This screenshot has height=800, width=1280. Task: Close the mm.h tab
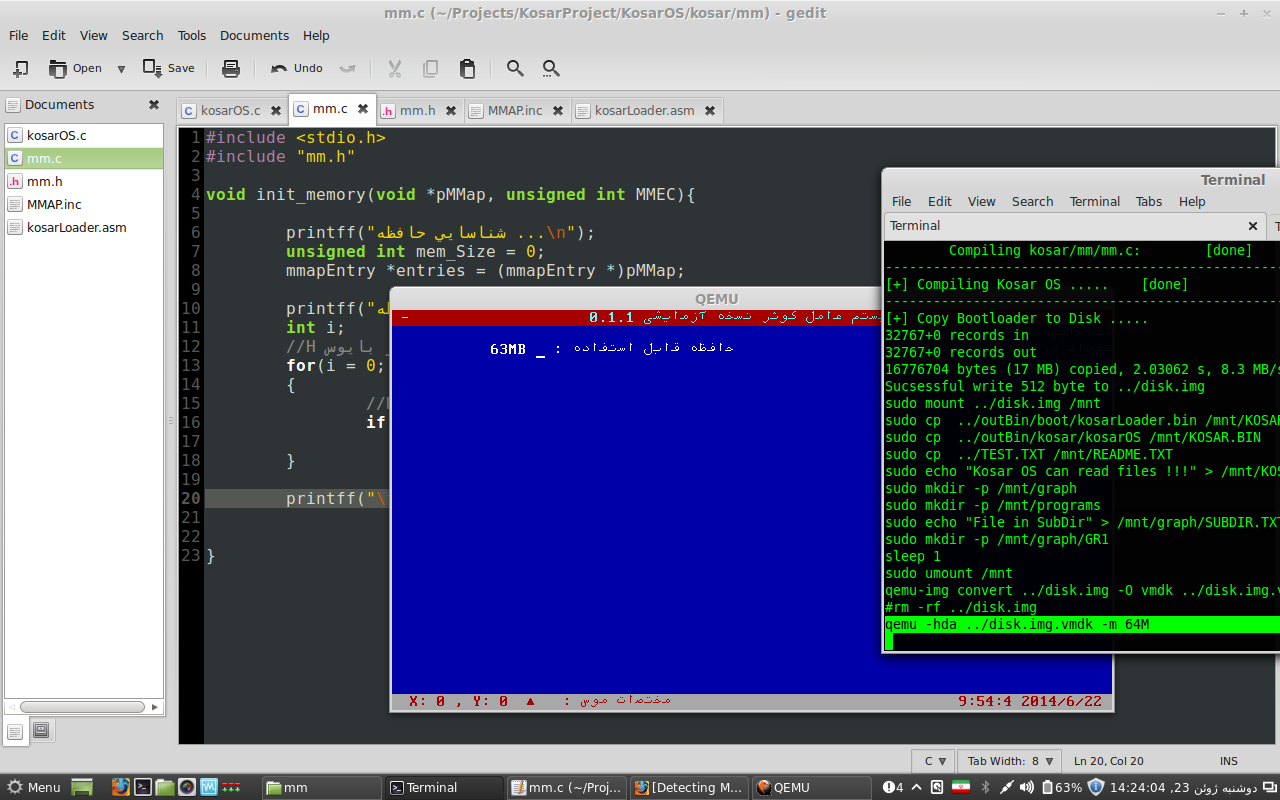point(451,110)
